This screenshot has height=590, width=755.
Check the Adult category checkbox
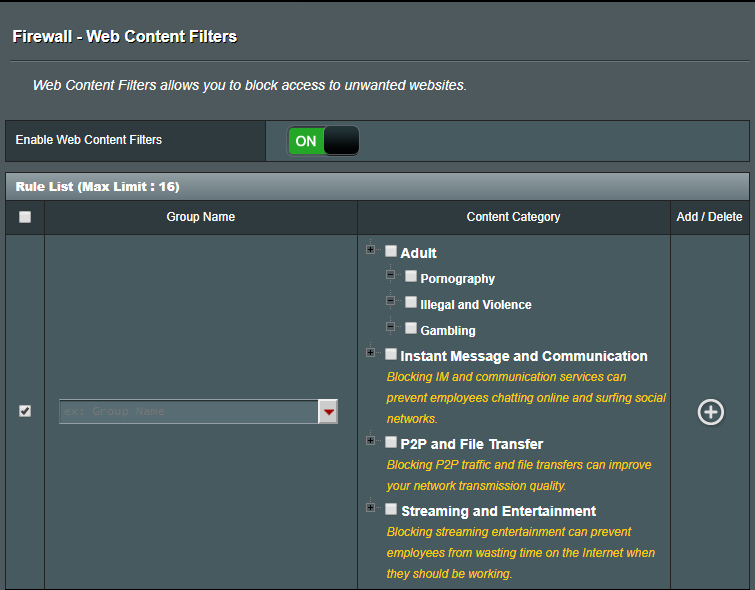pos(391,252)
